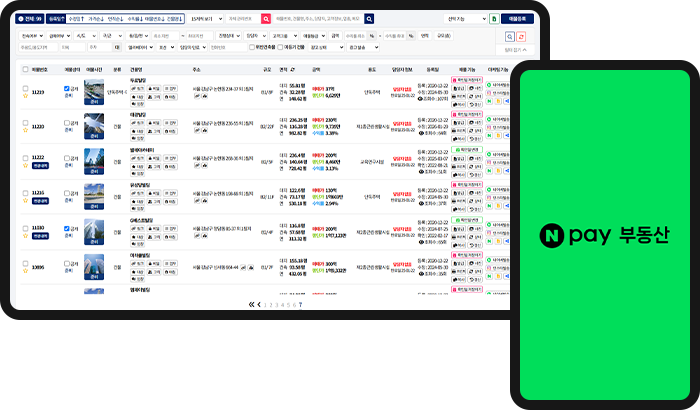Open the 엘리베이터 filter dropdown
Viewport: 700px width, 410px height.
140,47
